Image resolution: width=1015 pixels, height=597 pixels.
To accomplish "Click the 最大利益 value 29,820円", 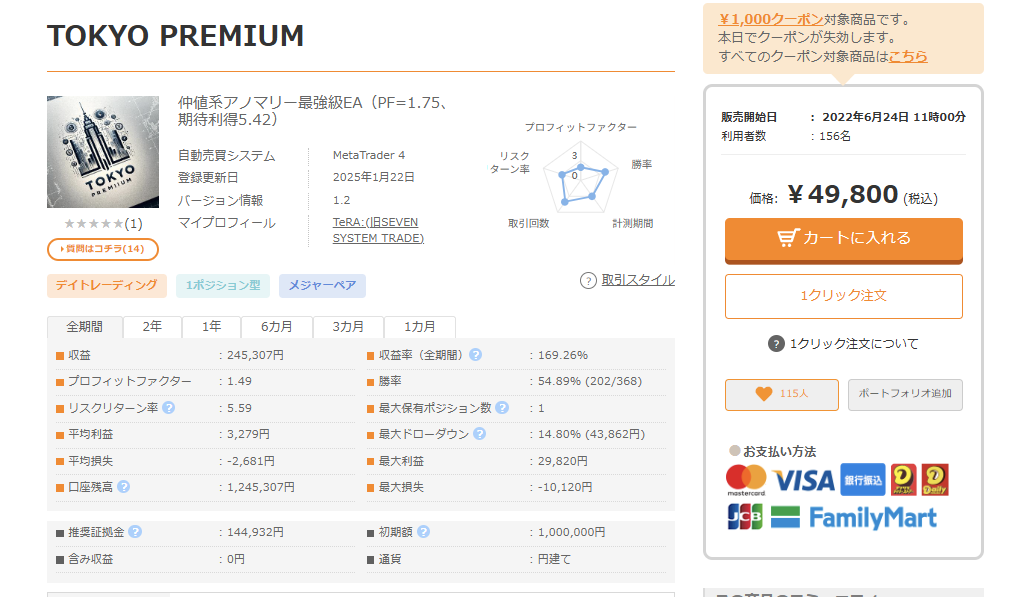I will pos(563,461).
